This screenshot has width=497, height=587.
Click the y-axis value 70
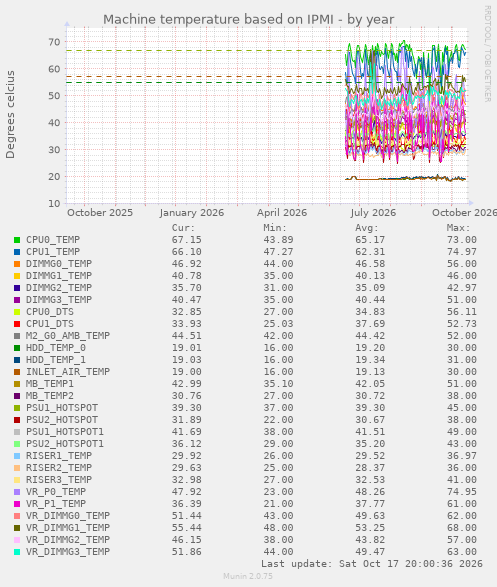[54, 42]
